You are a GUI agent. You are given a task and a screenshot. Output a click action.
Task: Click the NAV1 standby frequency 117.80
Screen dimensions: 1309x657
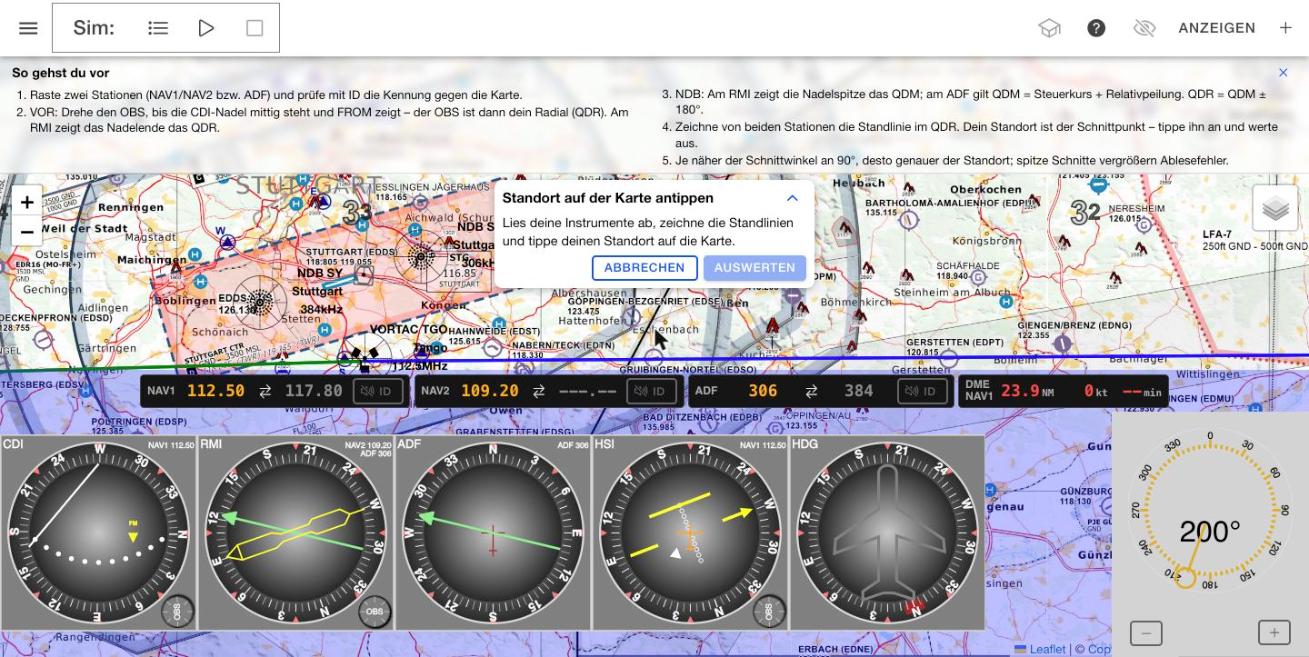click(314, 391)
